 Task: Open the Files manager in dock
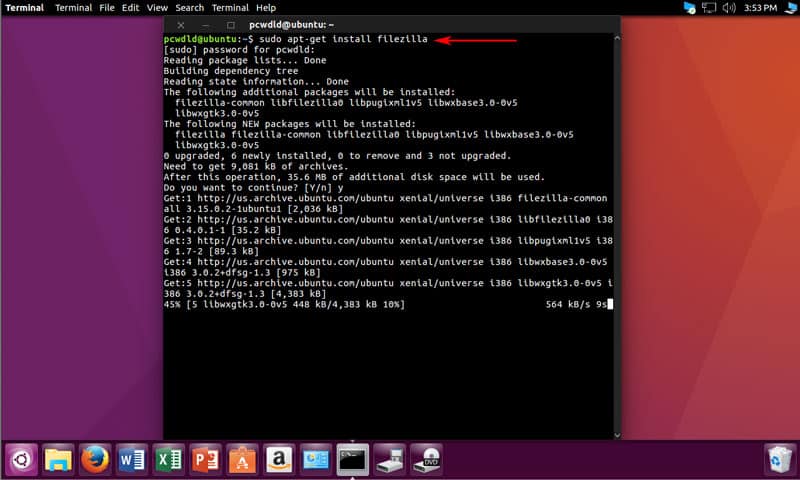tap(58, 460)
